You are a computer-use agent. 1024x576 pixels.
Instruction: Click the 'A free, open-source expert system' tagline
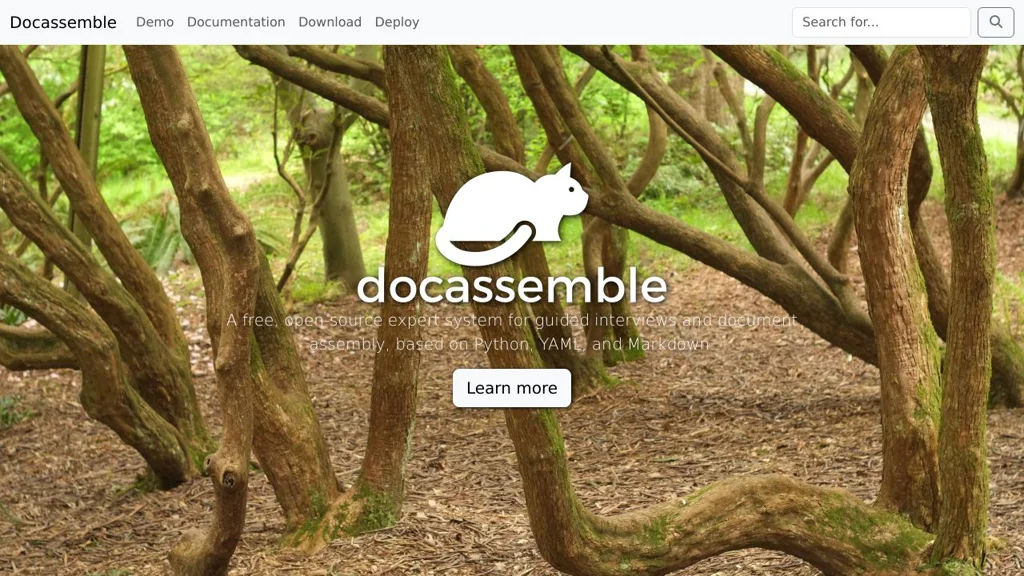click(364, 321)
